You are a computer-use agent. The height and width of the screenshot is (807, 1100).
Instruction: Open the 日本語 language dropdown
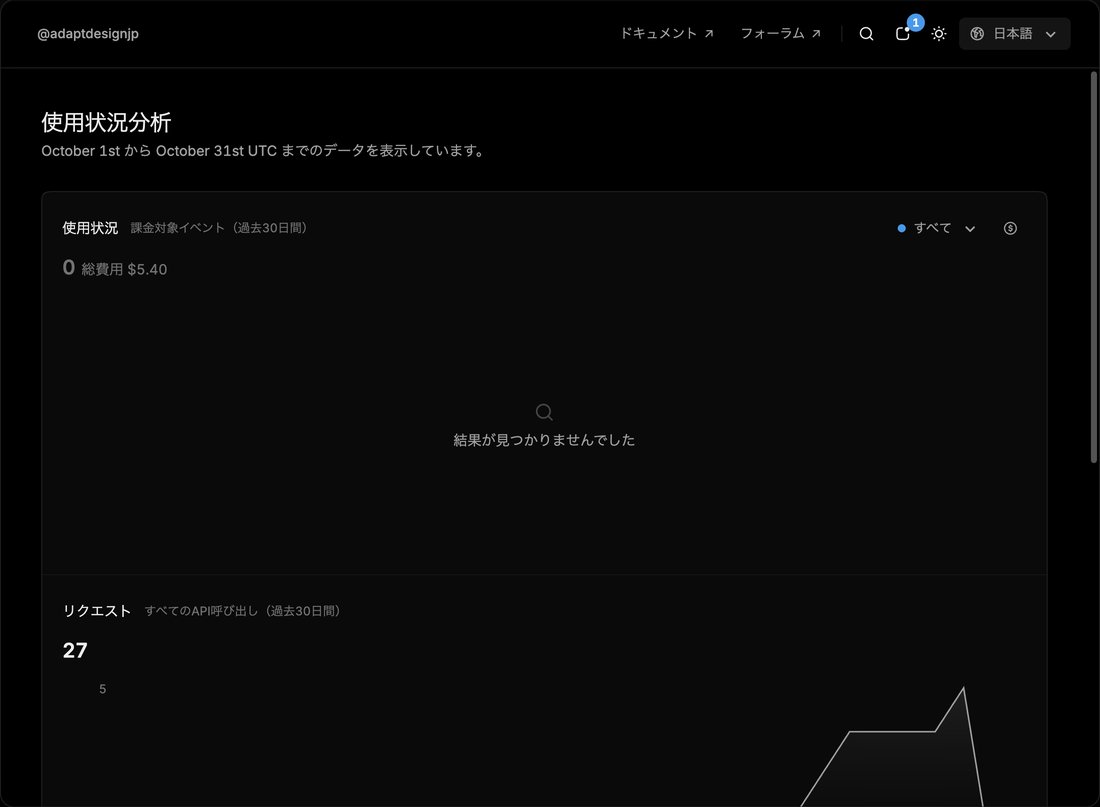tap(1014, 34)
